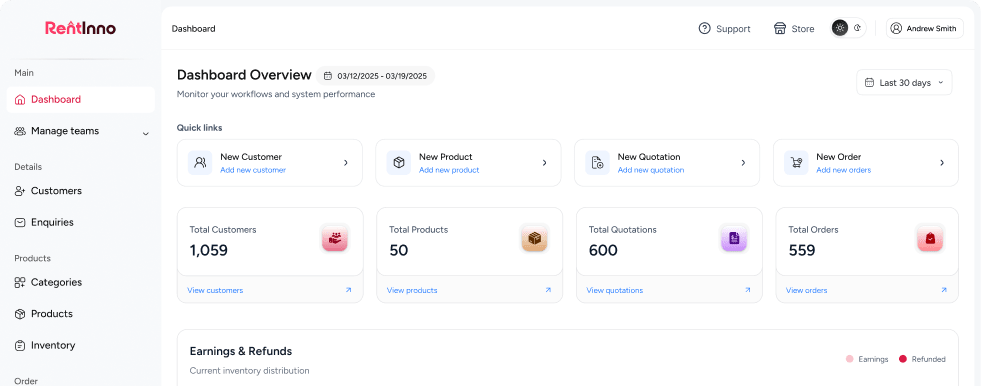Click the Inventory clipboard icon

pyautogui.click(x=20, y=345)
